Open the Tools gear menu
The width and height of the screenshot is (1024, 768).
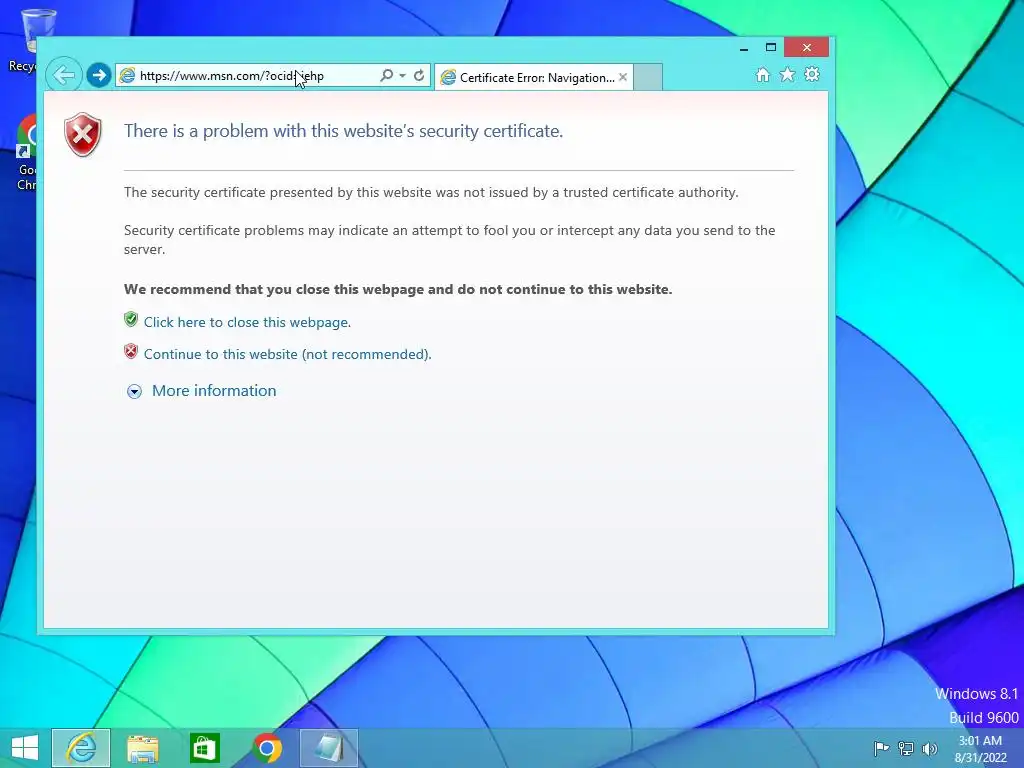812,74
